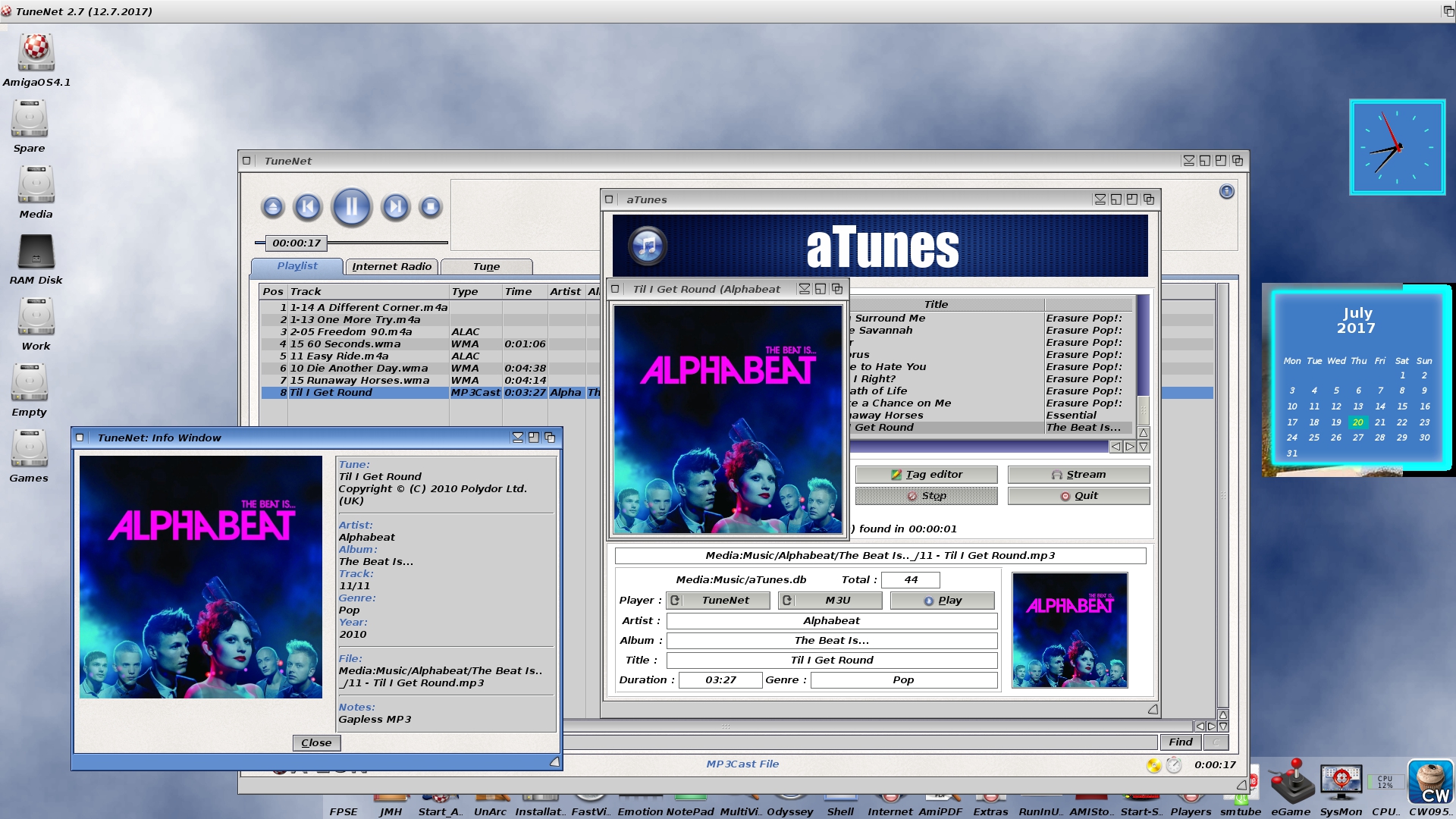Click the Artist field showing Alphabeat
Image resolution: width=1456 pixels, height=819 pixels.
click(831, 621)
